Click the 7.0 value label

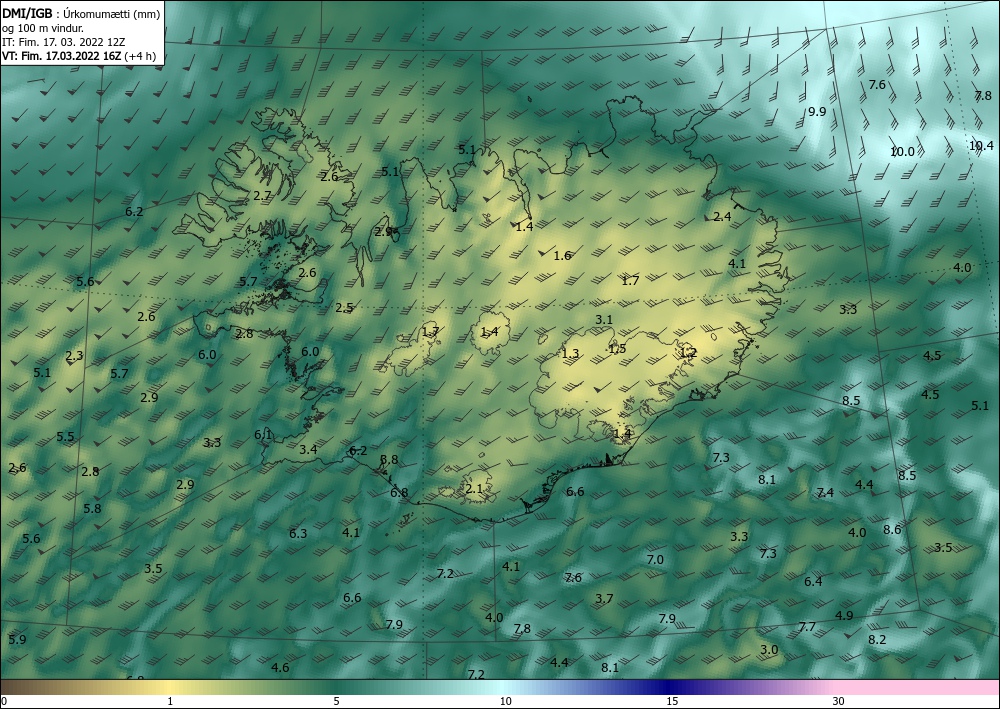(x=655, y=560)
